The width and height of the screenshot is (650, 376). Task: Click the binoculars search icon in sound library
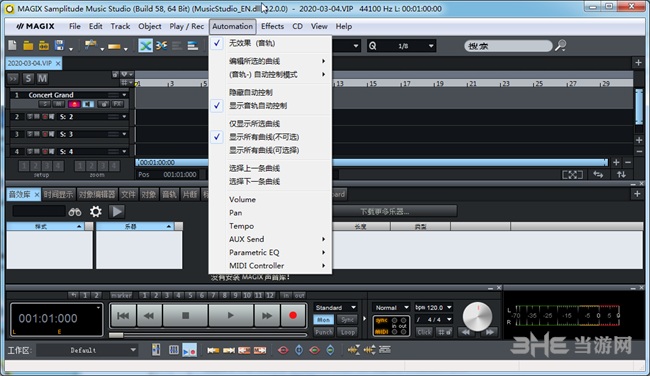75,212
